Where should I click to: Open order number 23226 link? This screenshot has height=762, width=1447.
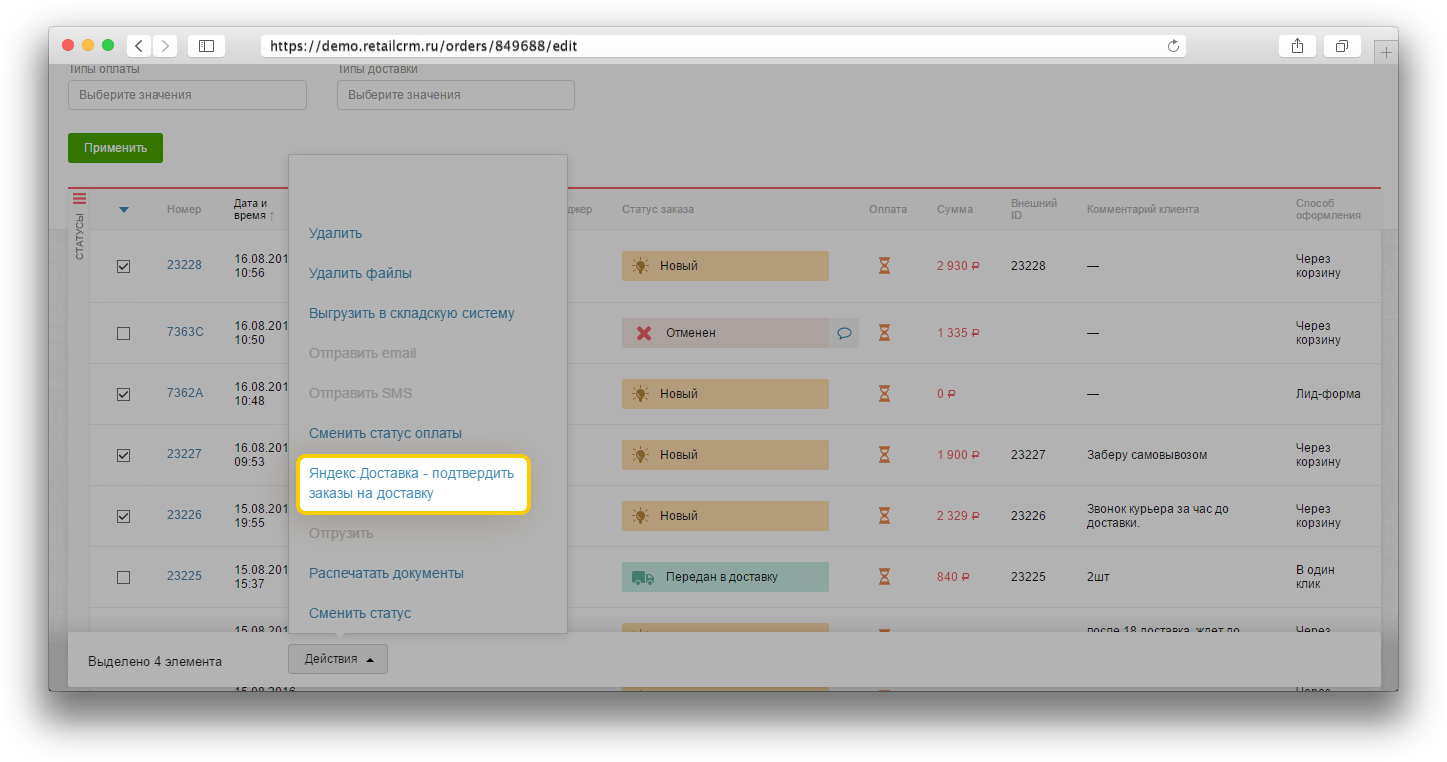coord(184,515)
